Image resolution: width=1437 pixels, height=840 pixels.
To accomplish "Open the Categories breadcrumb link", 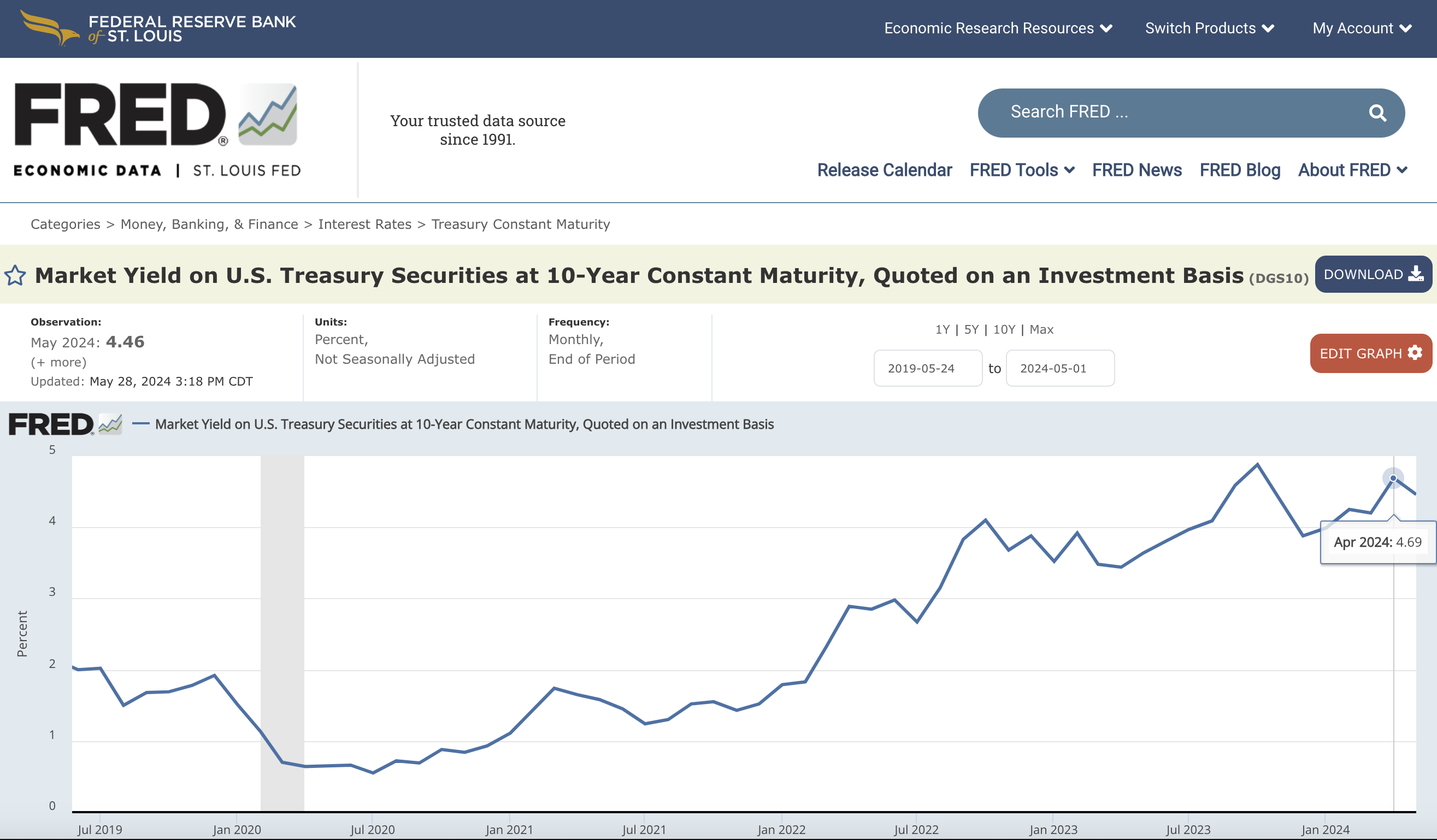I will pyautogui.click(x=66, y=224).
